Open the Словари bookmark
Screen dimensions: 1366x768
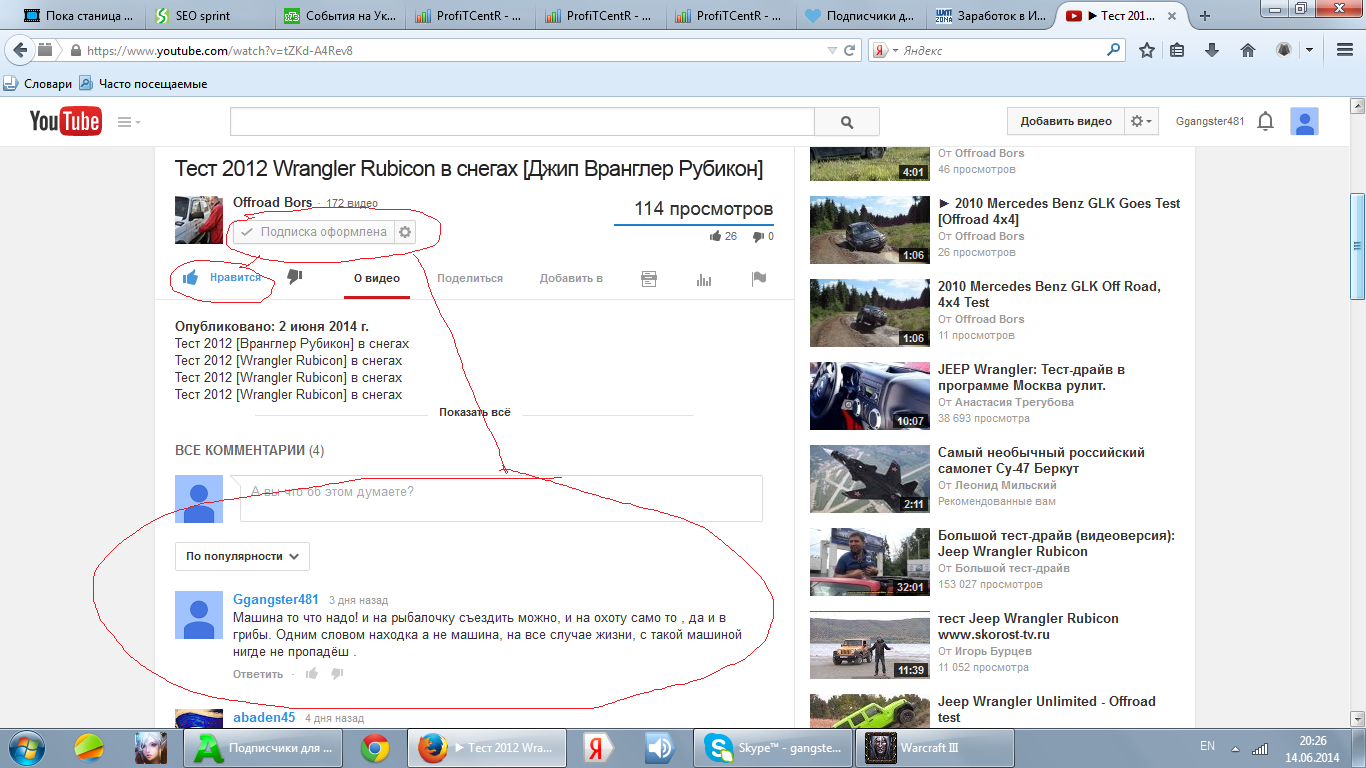[x=38, y=84]
